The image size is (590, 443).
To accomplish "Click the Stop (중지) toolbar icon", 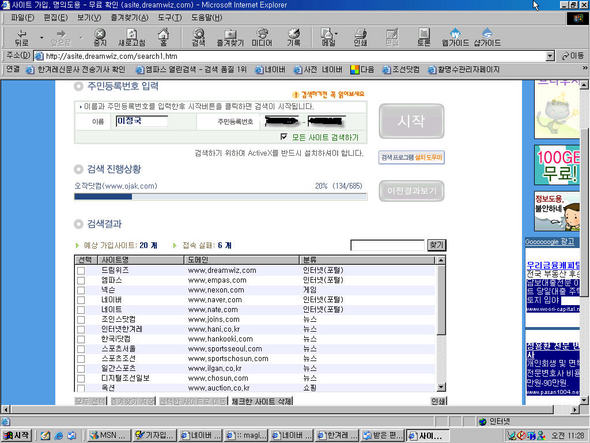I will [x=100, y=37].
